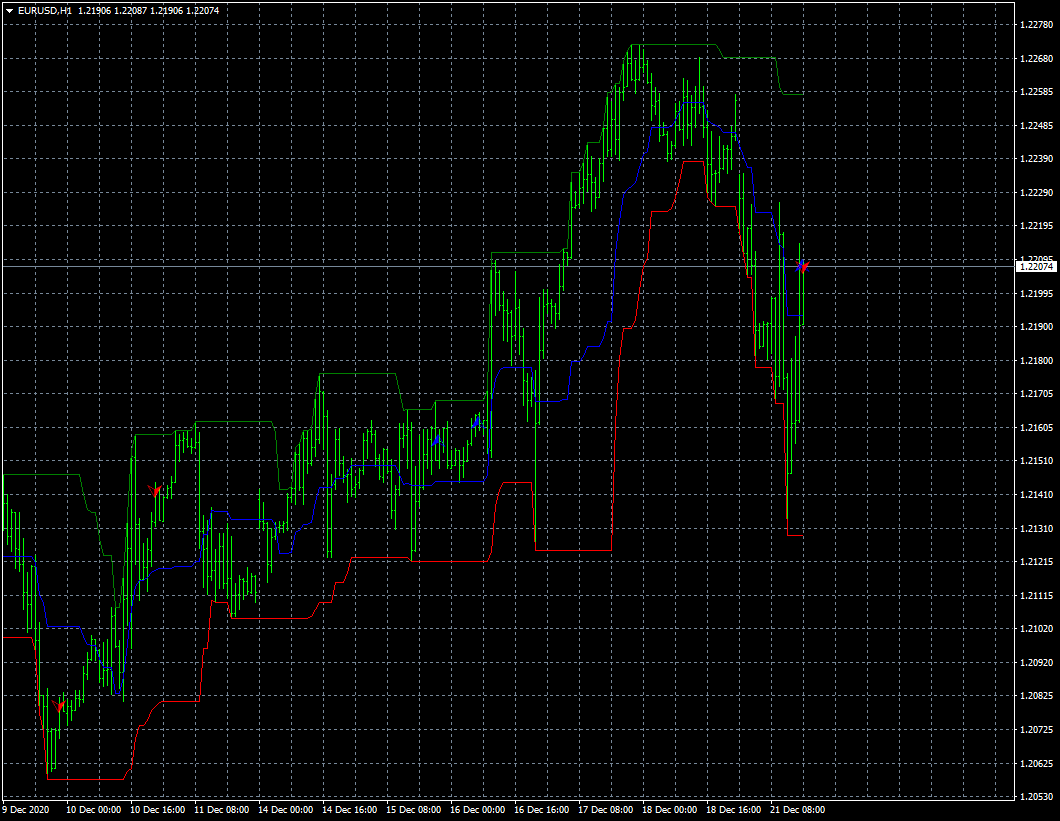Select the blue arrow marker near 16 Dec 00:00

pos(476,422)
